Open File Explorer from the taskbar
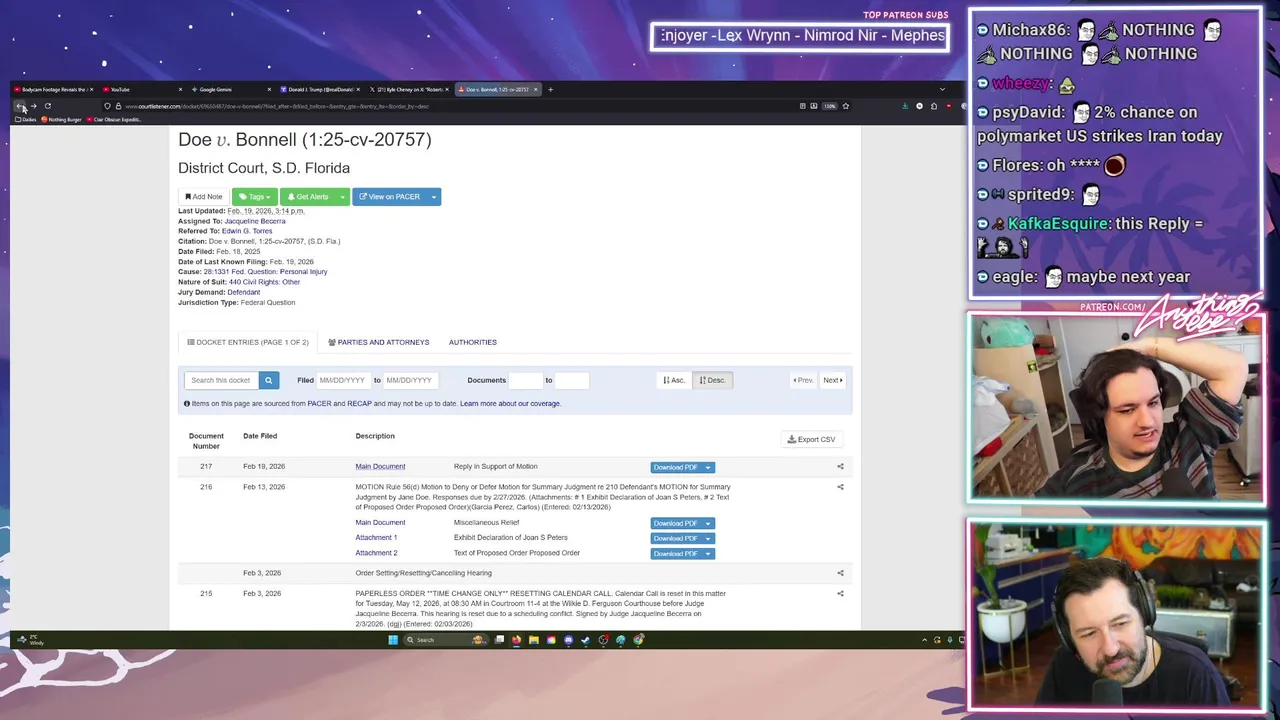The height and width of the screenshot is (720, 1280). click(x=534, y=640)
